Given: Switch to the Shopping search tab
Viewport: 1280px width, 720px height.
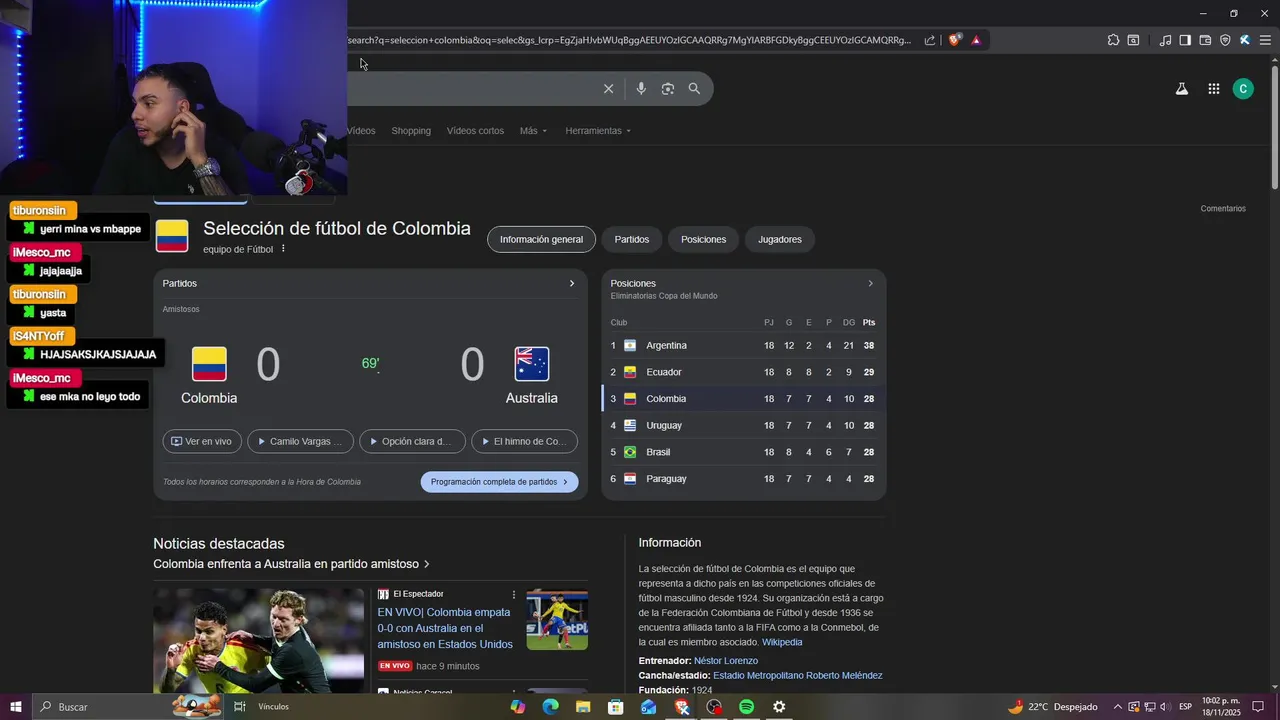Looking at the screenshot, I should tap(411, 131).
